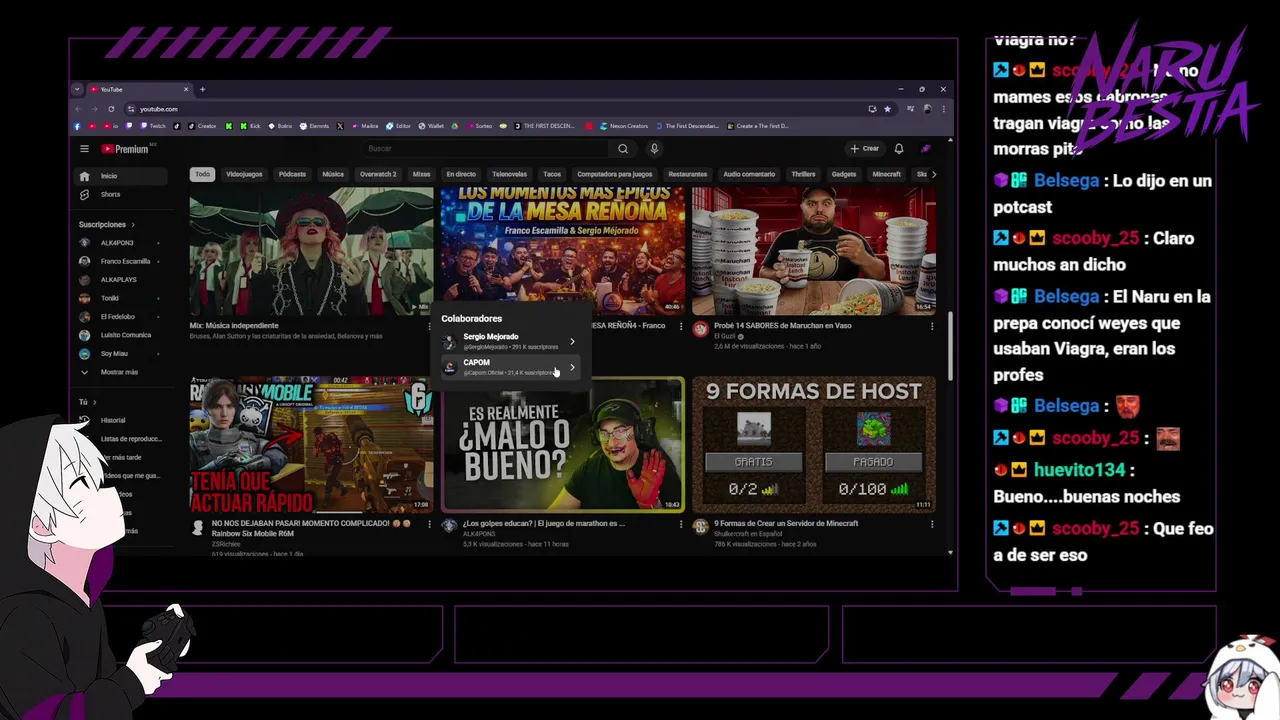This screenshot has height=720, width=1280.
Task: Open options for Rainbow Six Mobile video
Action: tap(430, 524)
